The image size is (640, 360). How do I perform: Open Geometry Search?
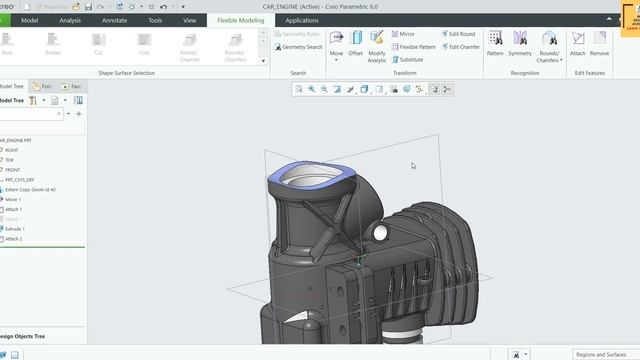click(x=298, y=47)
